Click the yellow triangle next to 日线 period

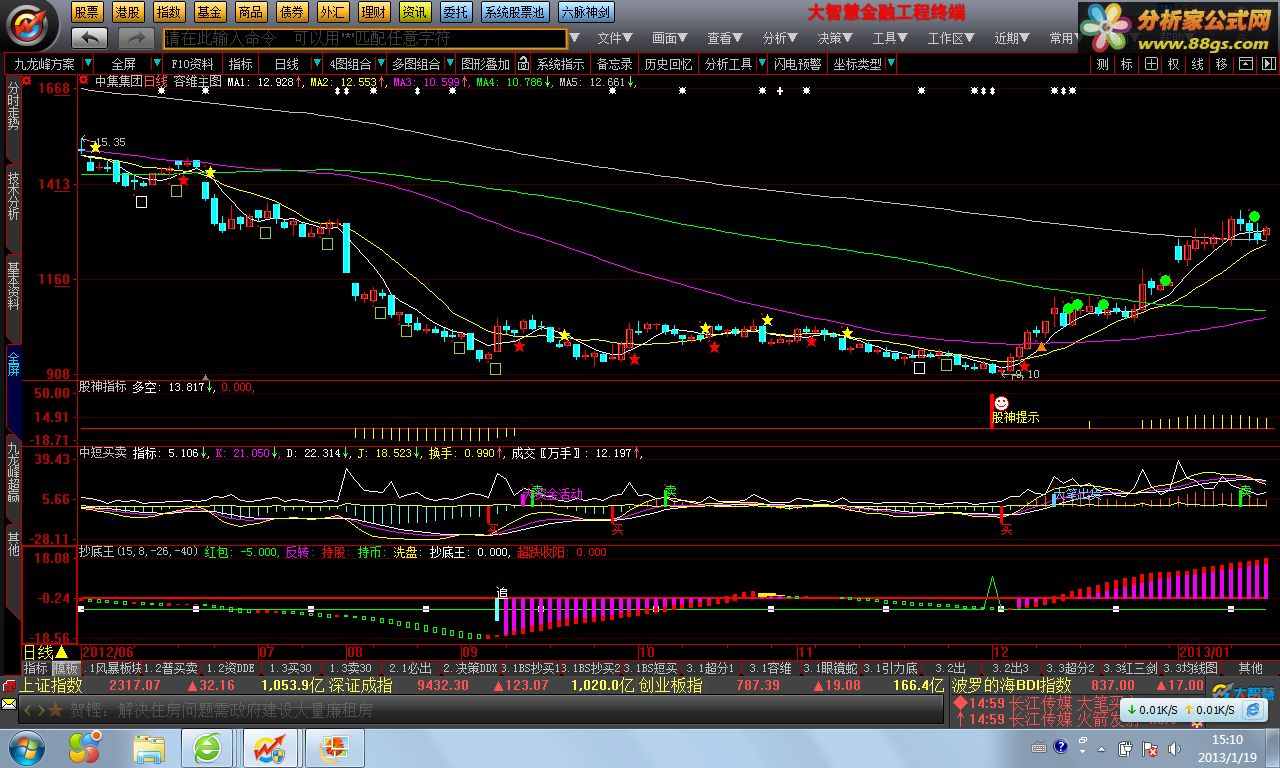62,652
